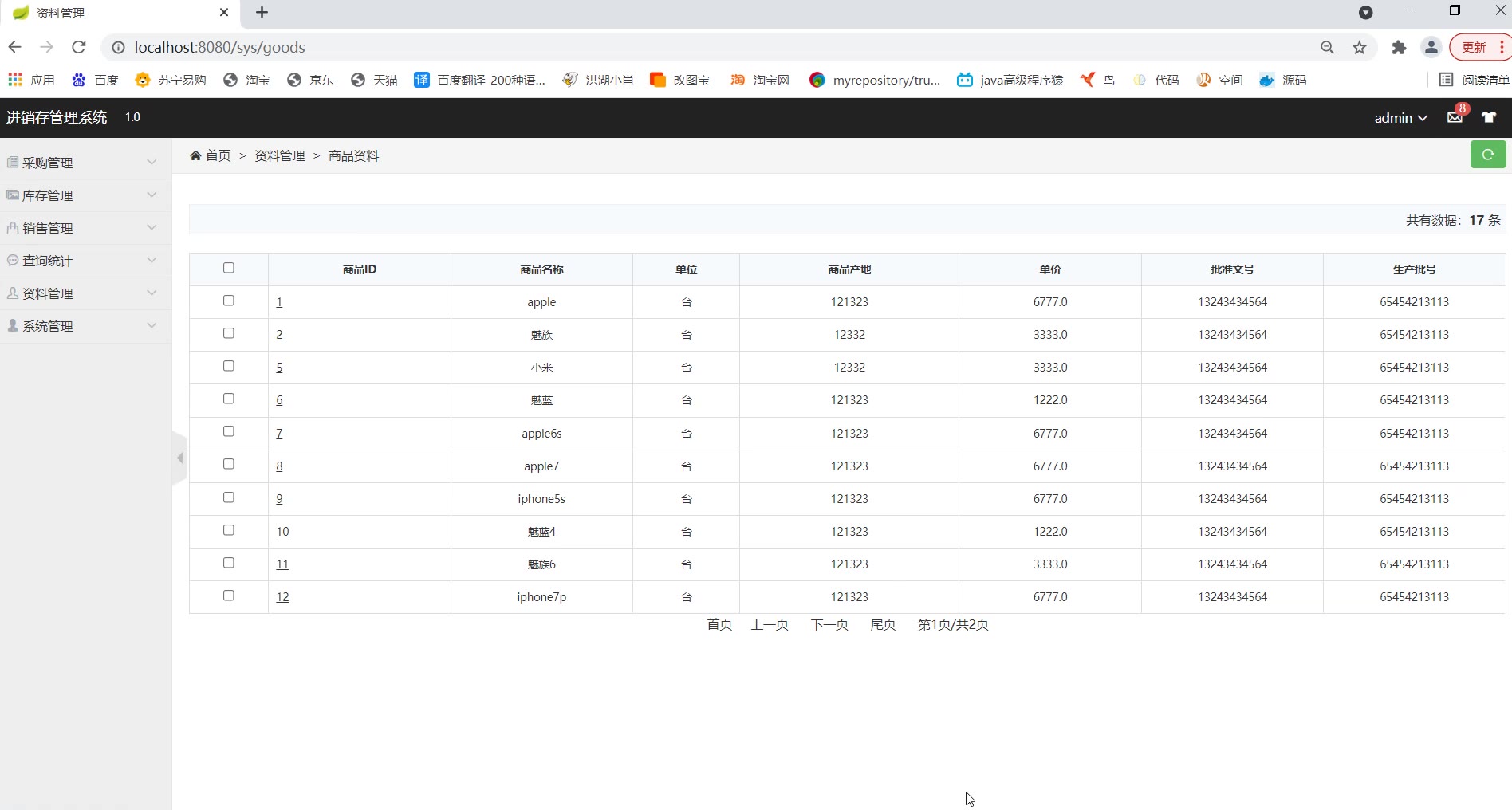Viewport: 1512px width, 810px height.
Task: Click the home icon in breadcrumb
Action: (195, 155)
